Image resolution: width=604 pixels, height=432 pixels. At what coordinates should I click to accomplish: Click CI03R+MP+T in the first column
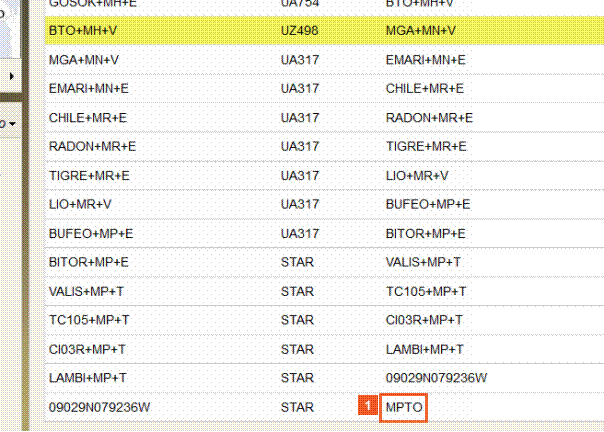coord(87,350)
